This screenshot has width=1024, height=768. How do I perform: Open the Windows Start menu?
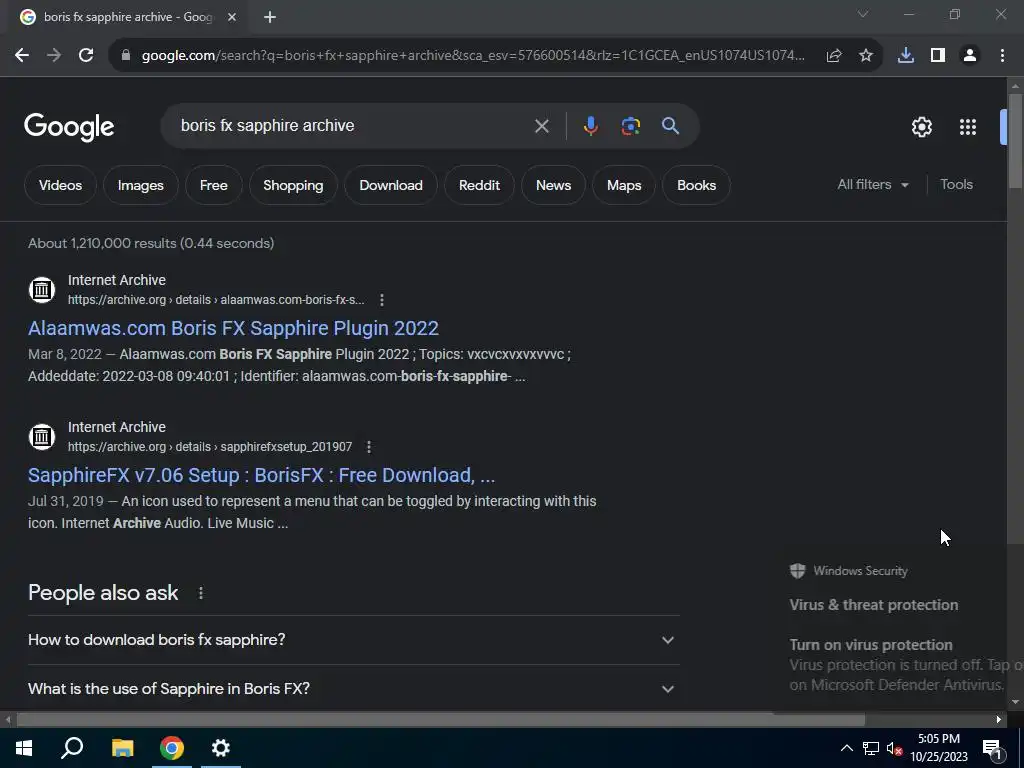point(24,748)
